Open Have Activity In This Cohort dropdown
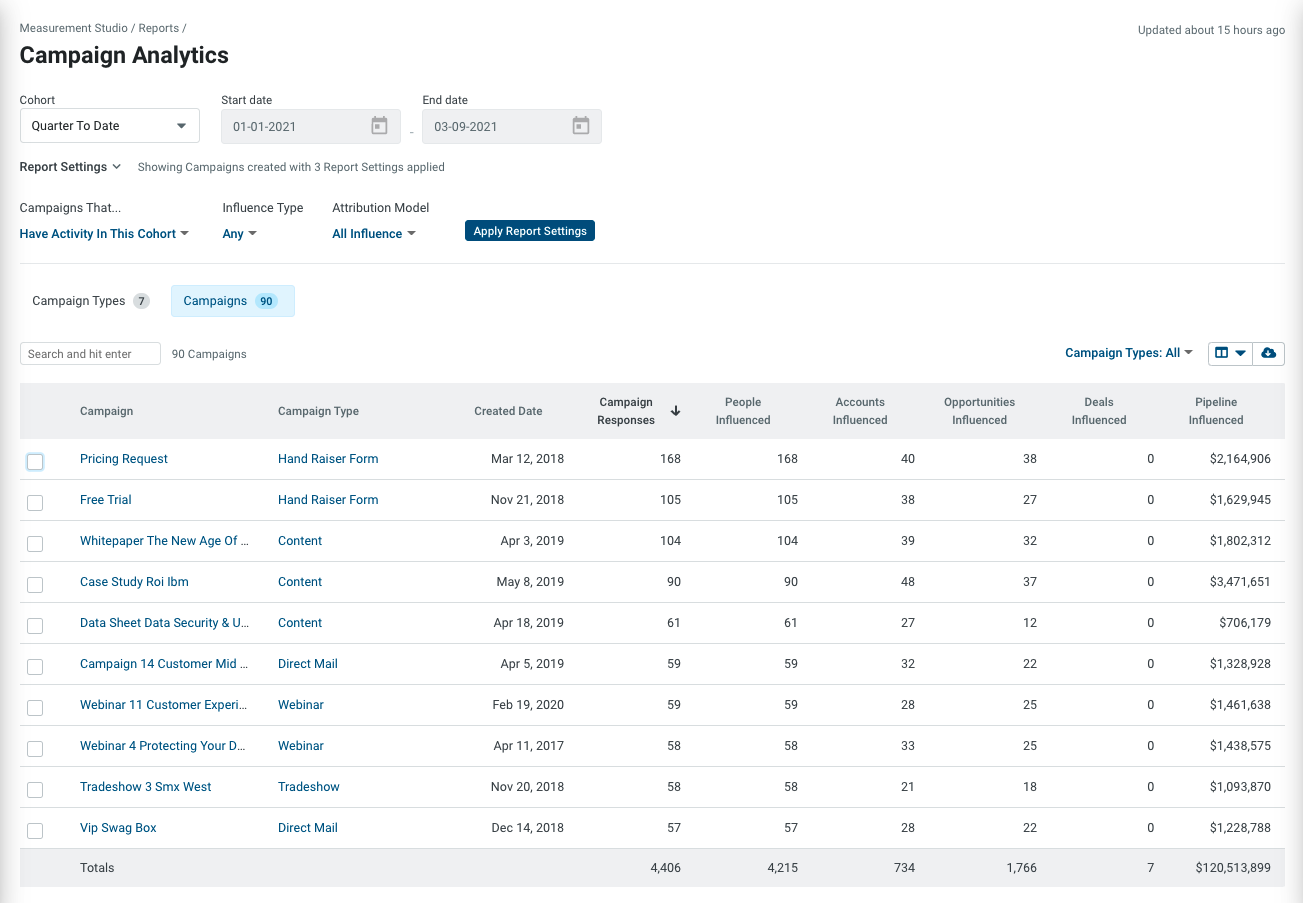1303x903 pixels. click(104, 234)
